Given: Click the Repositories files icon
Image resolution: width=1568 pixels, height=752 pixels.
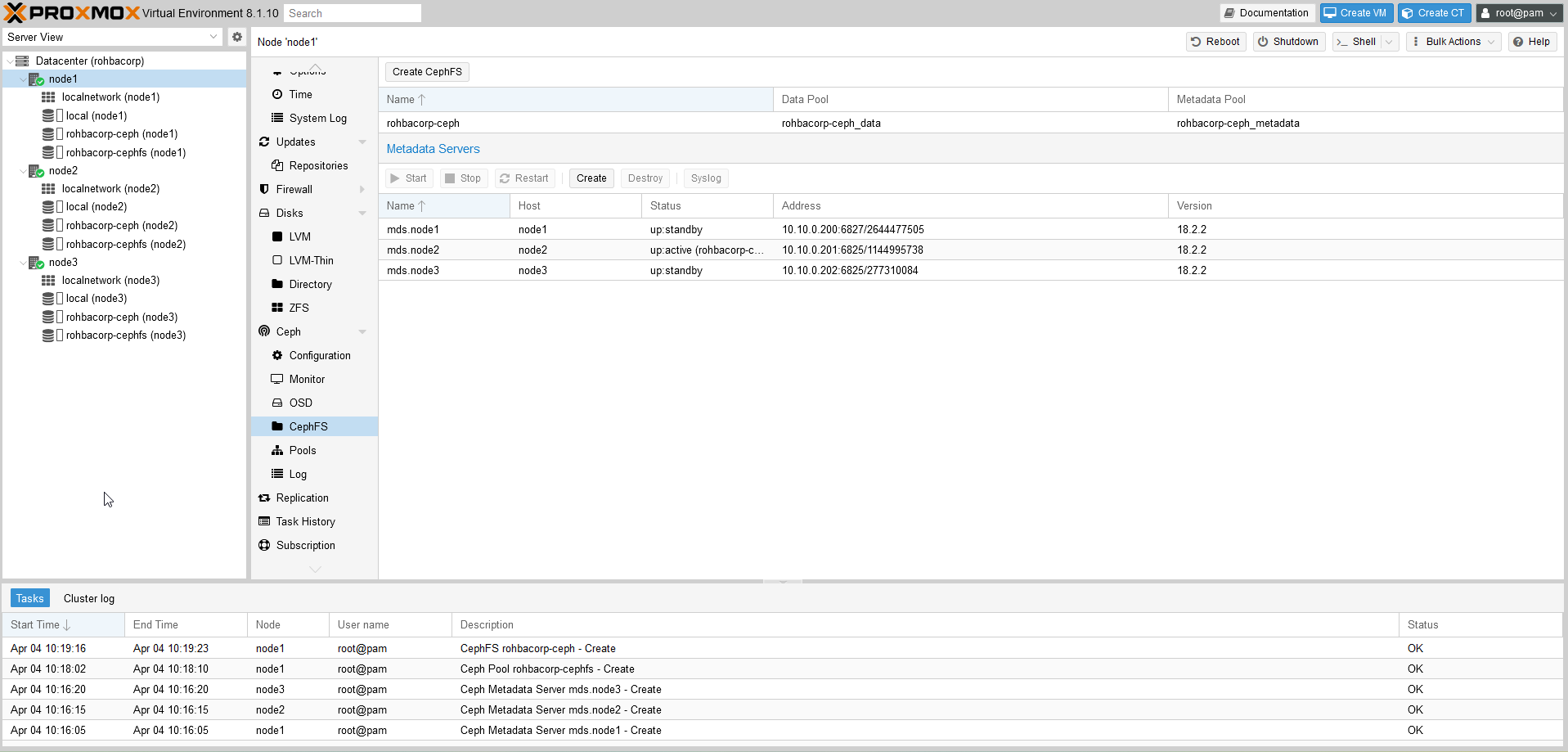Looking at the screenshot, I should (x=277, y=165).
